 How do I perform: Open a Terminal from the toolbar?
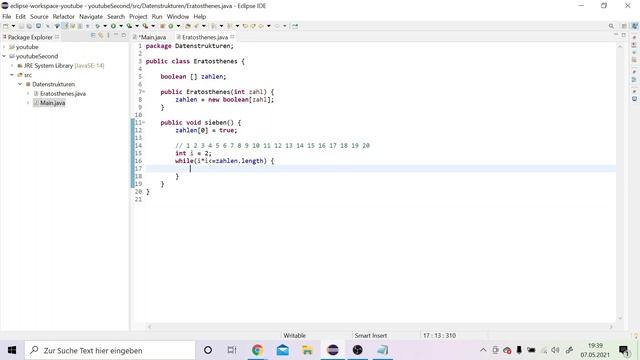38,26
